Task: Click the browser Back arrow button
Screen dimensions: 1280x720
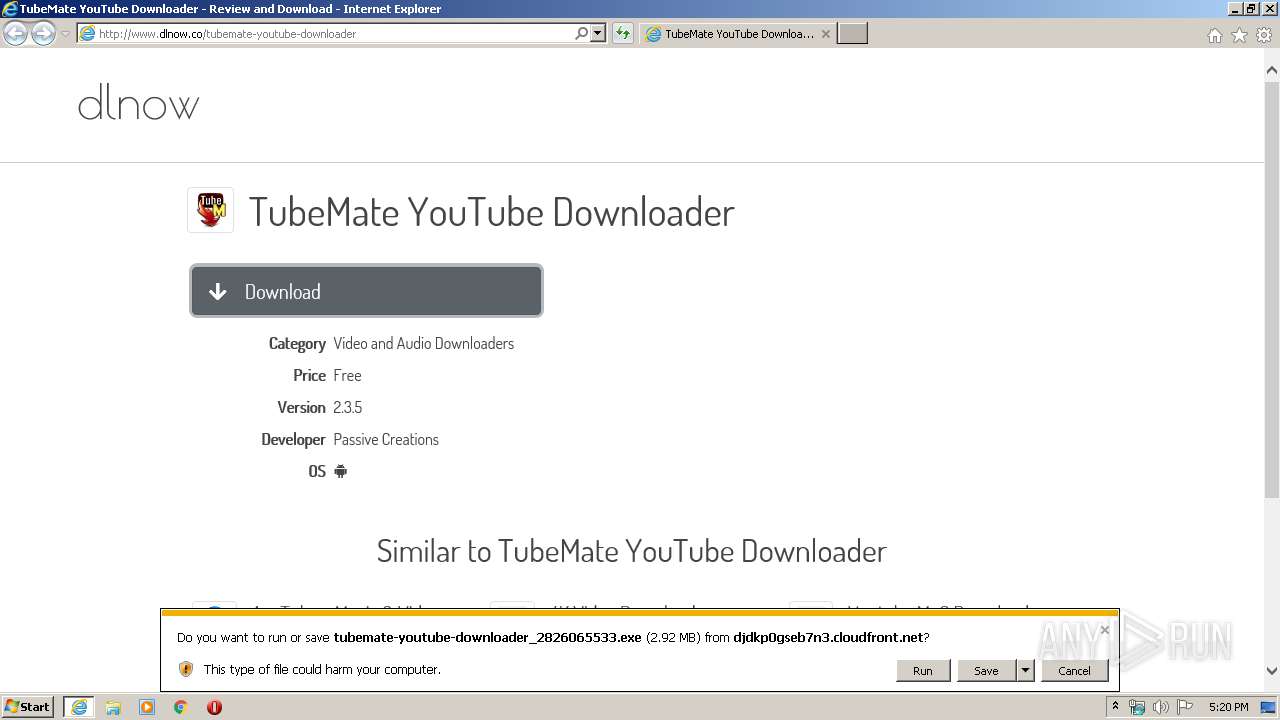Action: 15,34
